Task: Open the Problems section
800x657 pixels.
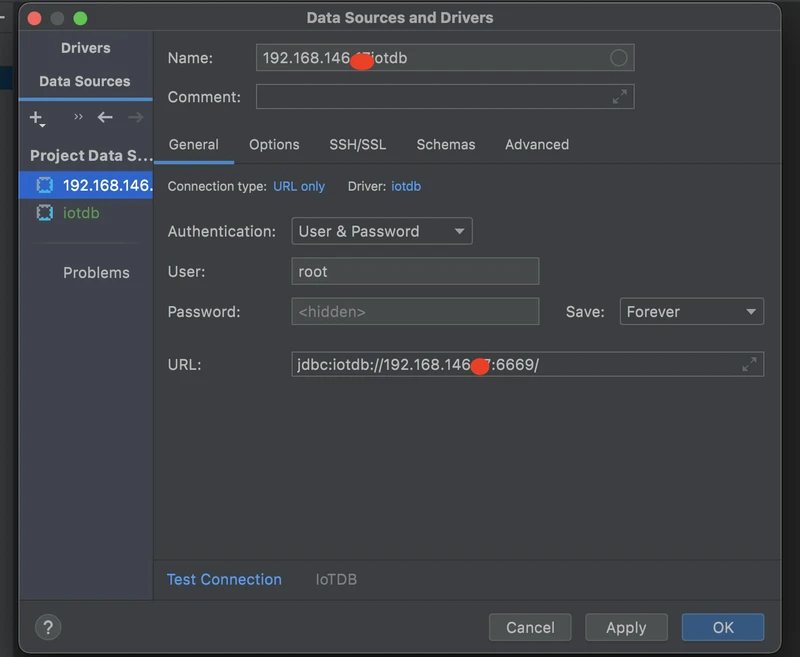Action: point(96,273)
